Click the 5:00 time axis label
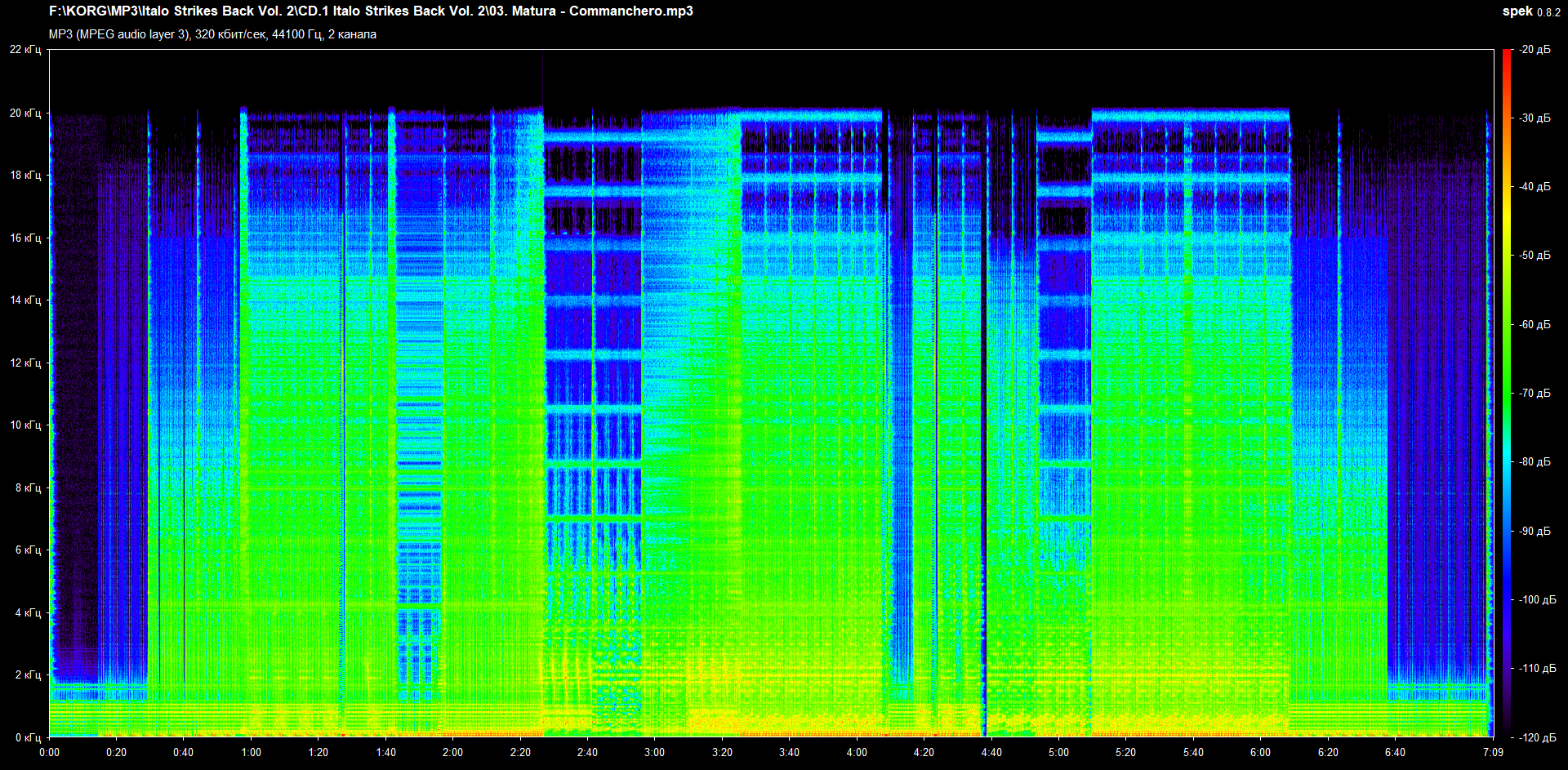 [1058, 752]
